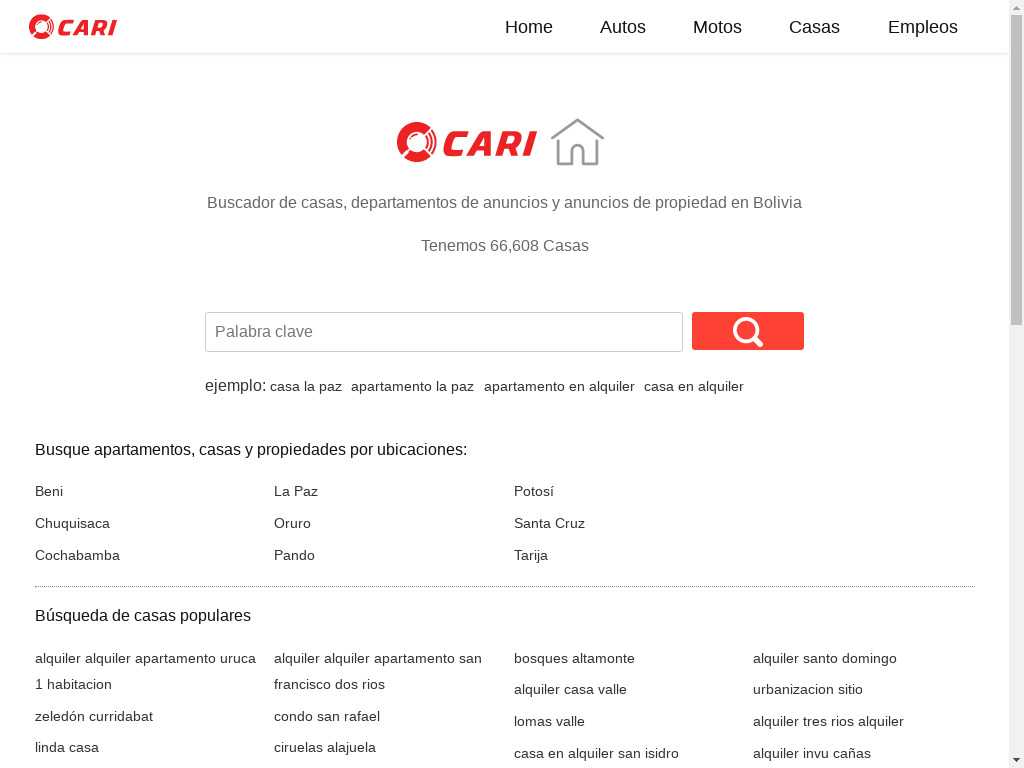Open popular search 'alquiler casa valle'
This screenshot has width=1024, height=768.
tap(570, 690)
